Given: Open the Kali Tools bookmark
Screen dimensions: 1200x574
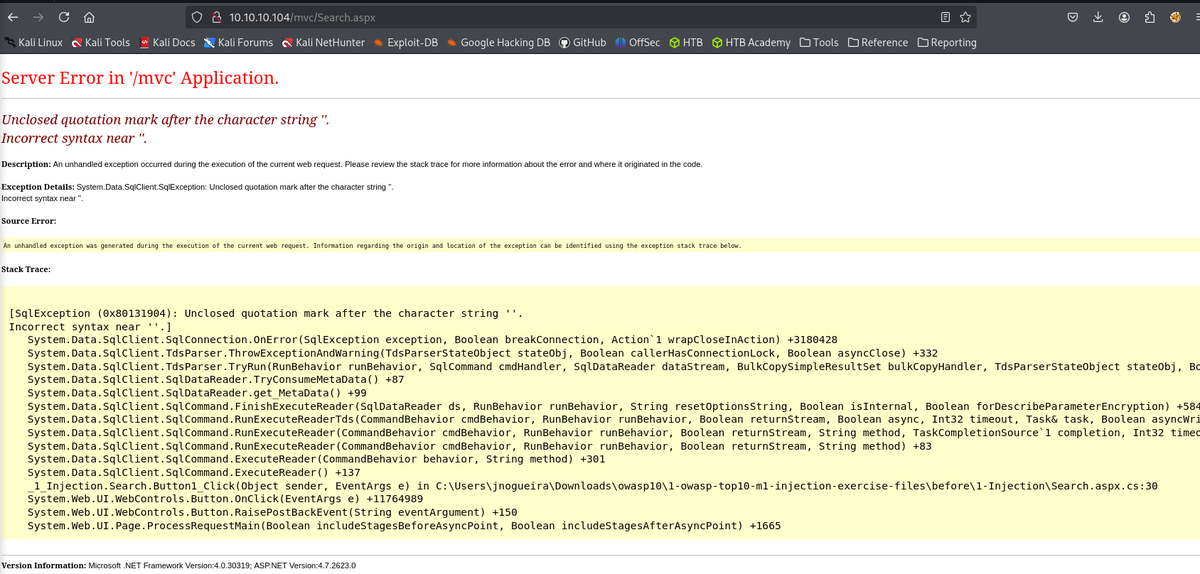Looking at the screenshot, I should [x=100, y=43].
